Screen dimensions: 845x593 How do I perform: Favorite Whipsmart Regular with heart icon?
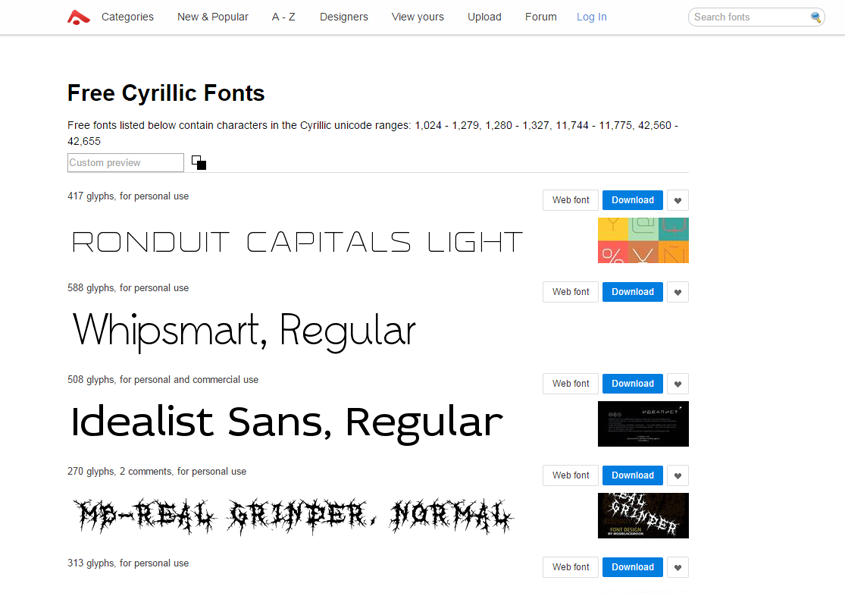(677, 292)
